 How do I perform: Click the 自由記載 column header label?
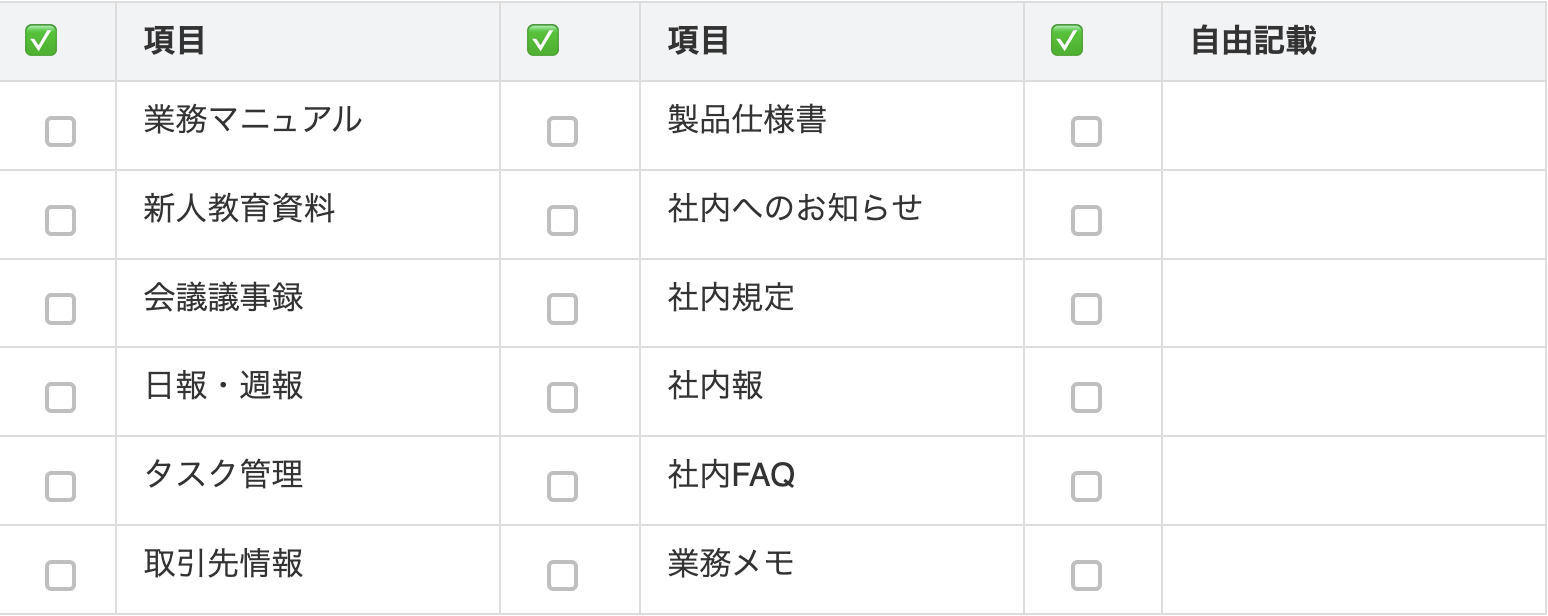coord(1253,41)
